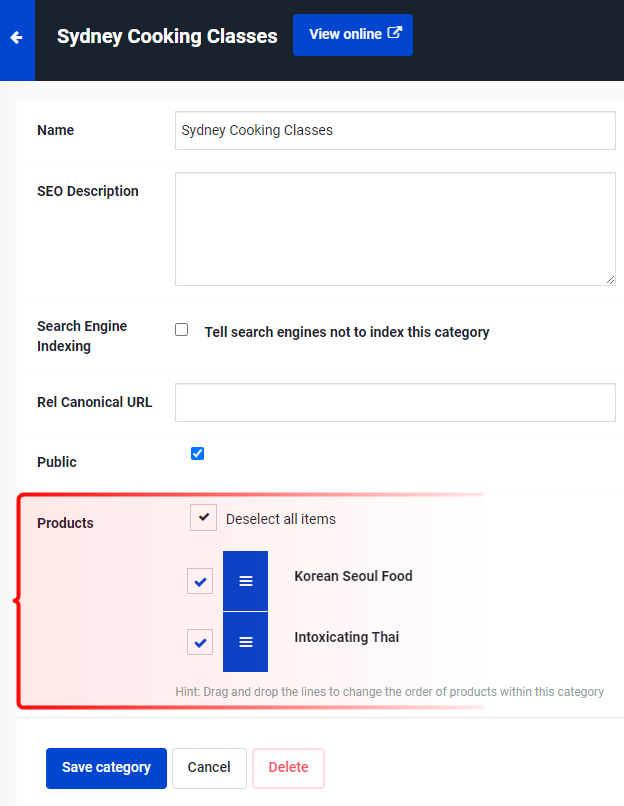Click the Deselect all items label

click(x=281, y=519)
